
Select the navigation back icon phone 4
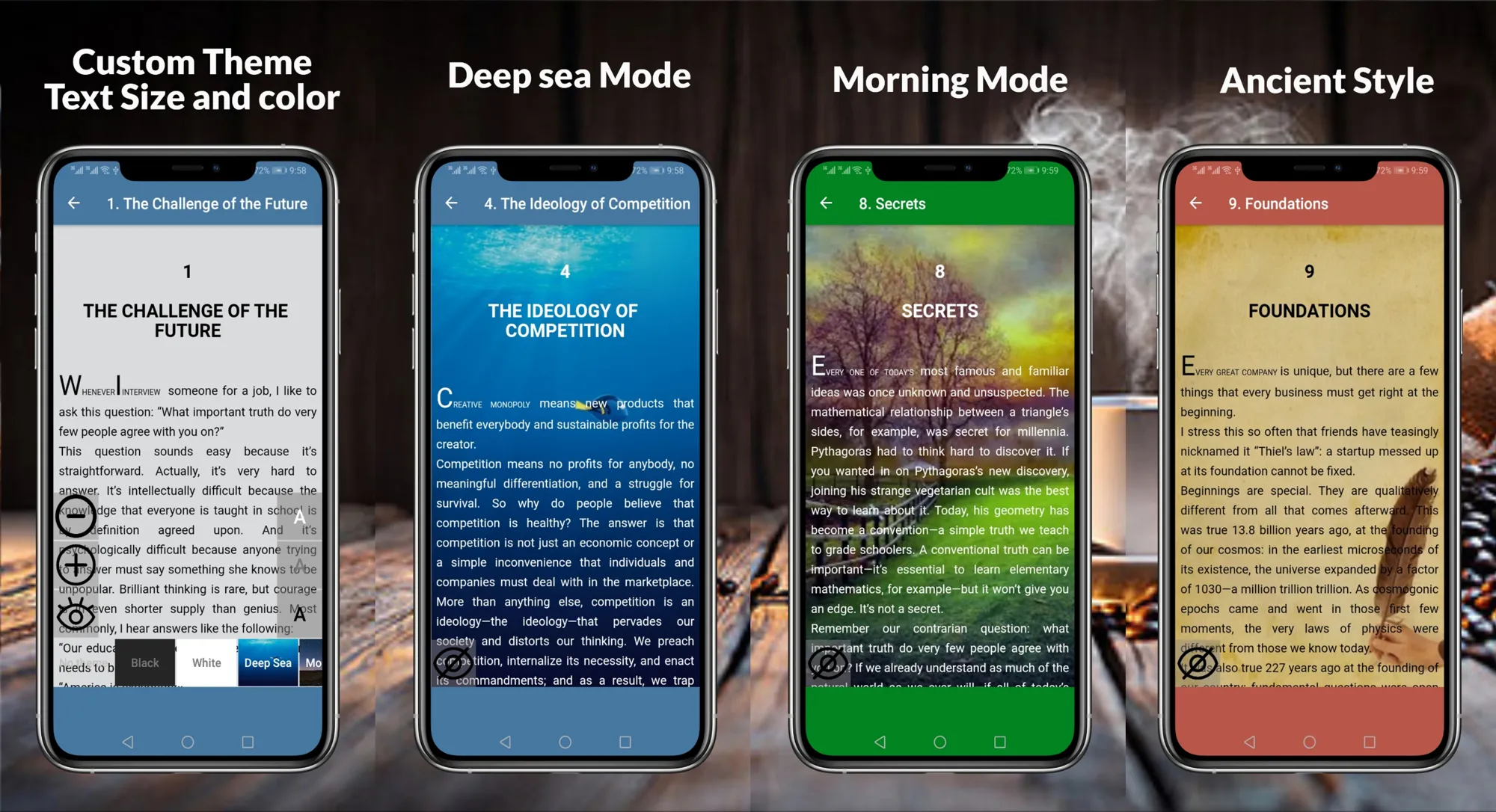[1194, 203]
